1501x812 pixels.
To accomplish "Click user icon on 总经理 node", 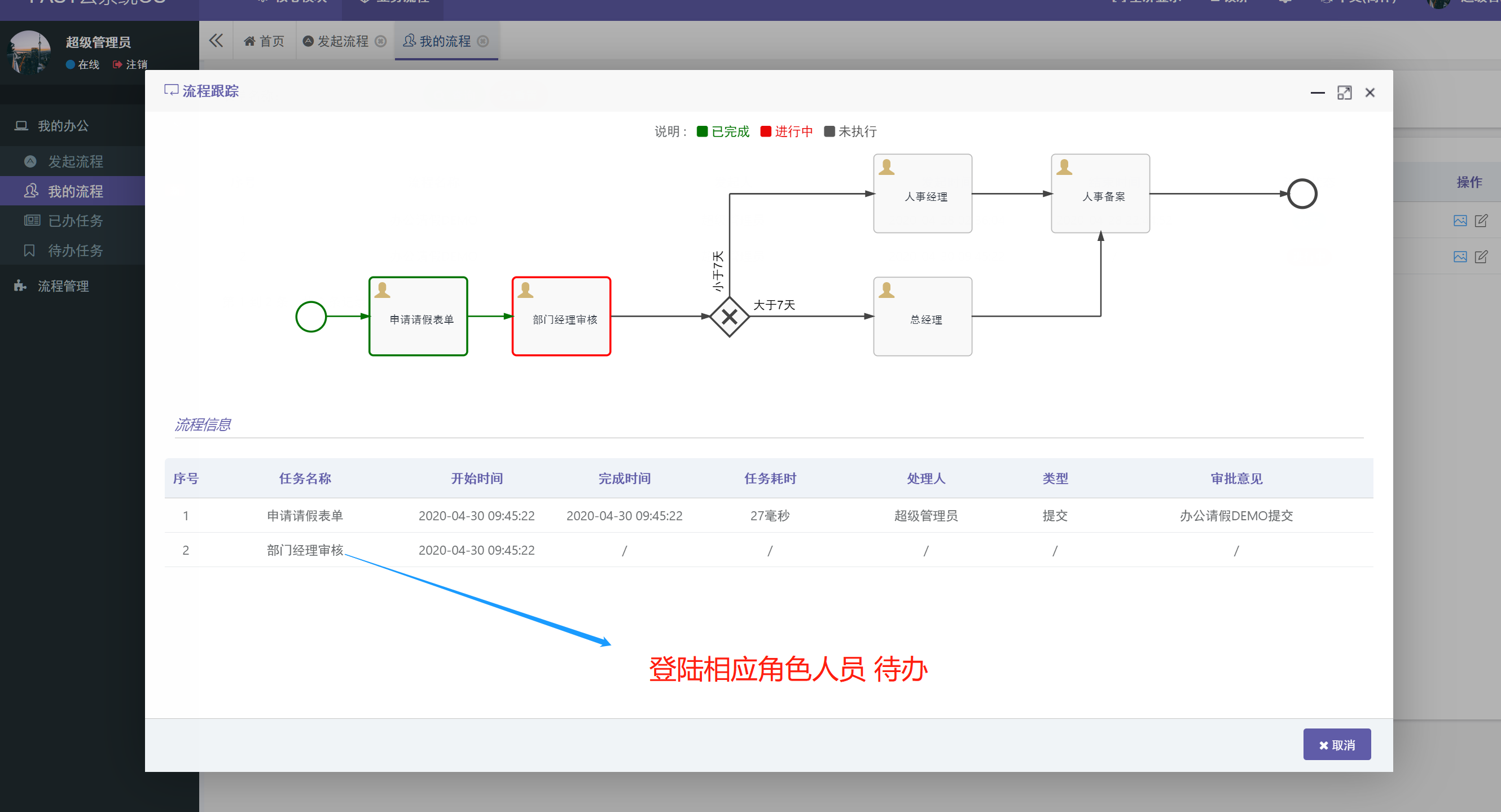I will tap(887, 290).
